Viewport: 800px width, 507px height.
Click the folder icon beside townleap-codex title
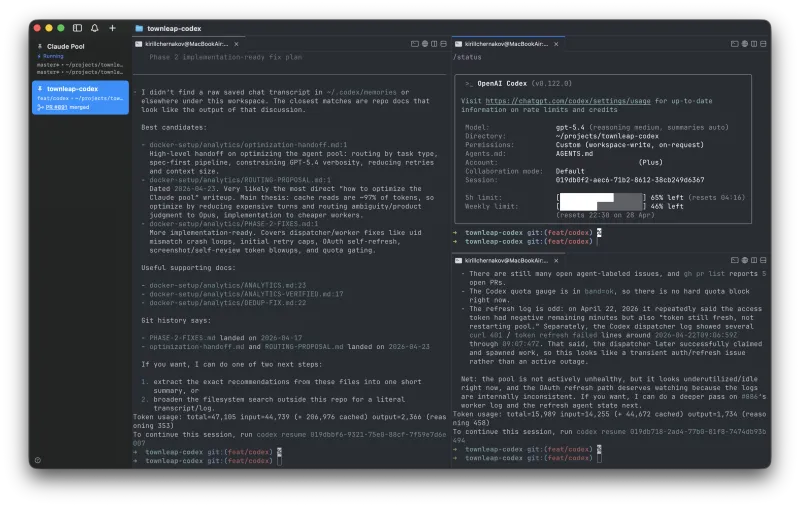tap(139, 29)
